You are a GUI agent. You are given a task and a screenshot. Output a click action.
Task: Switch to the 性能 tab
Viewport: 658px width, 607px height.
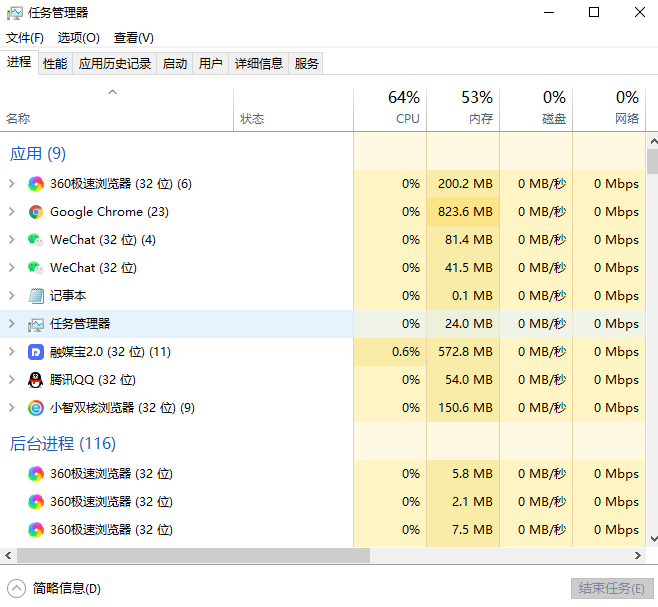55,64
